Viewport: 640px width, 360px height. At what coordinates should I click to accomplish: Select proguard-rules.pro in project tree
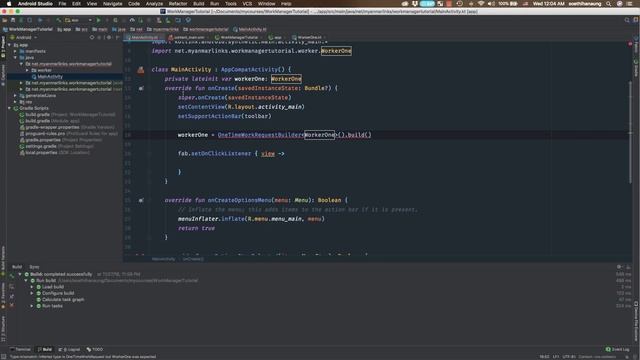point(45,133)
